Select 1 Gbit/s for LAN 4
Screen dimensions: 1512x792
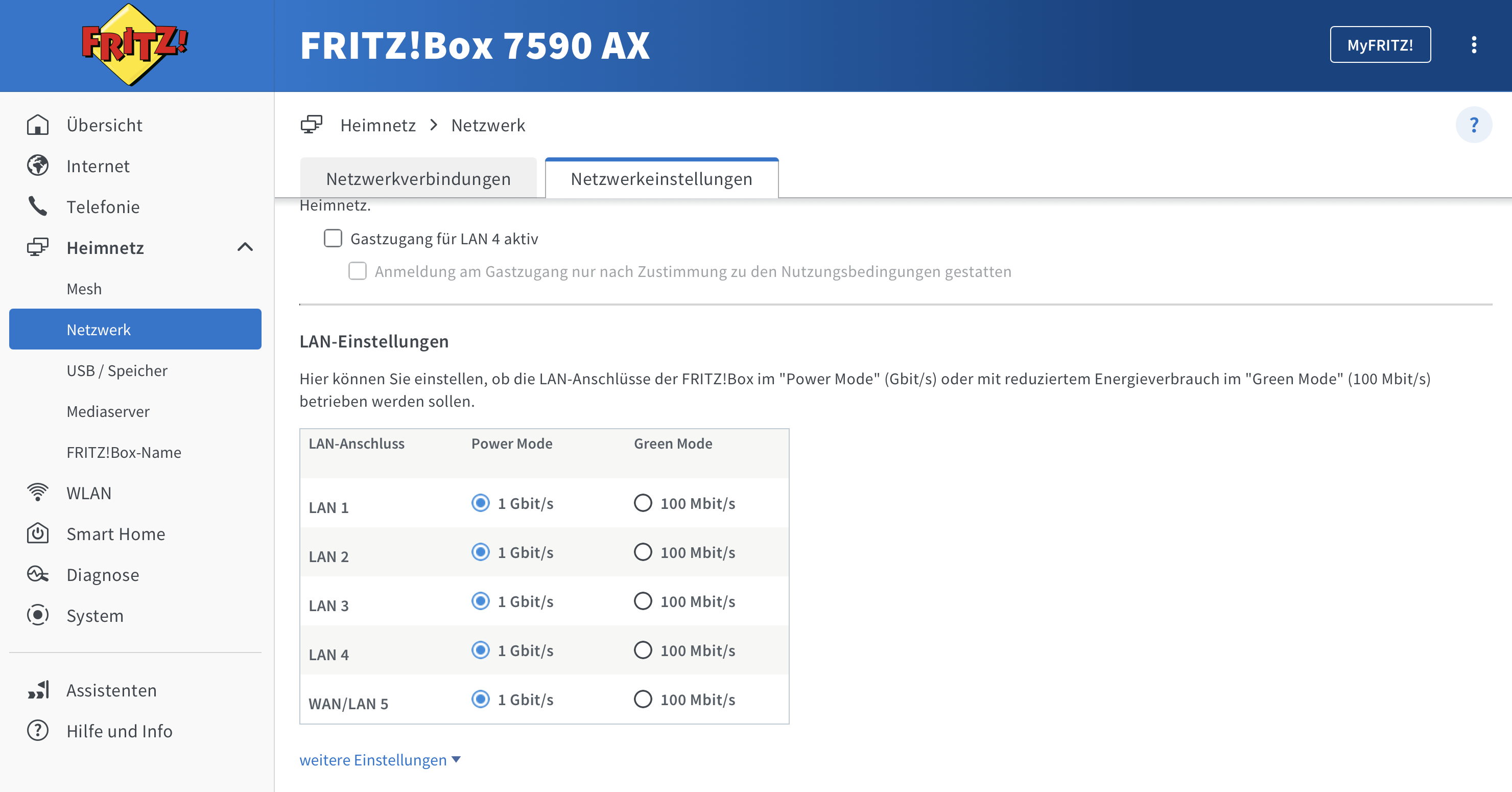[x=480, y=650]
